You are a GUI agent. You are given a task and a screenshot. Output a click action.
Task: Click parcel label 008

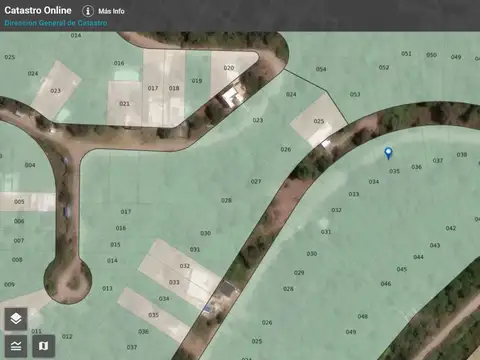(x=17, y=260)
